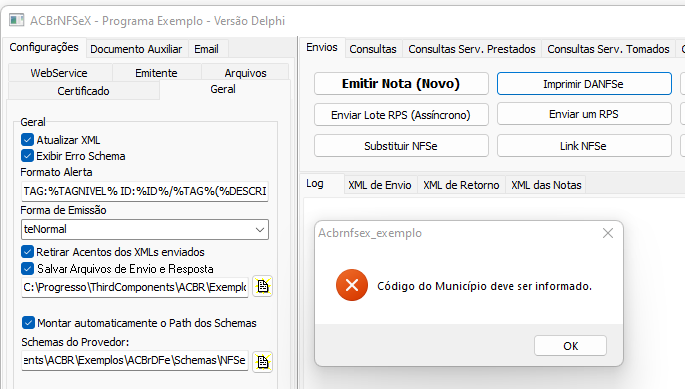Select the WebService tab
The height and width of the screenshot is (389, 685).
59,73
